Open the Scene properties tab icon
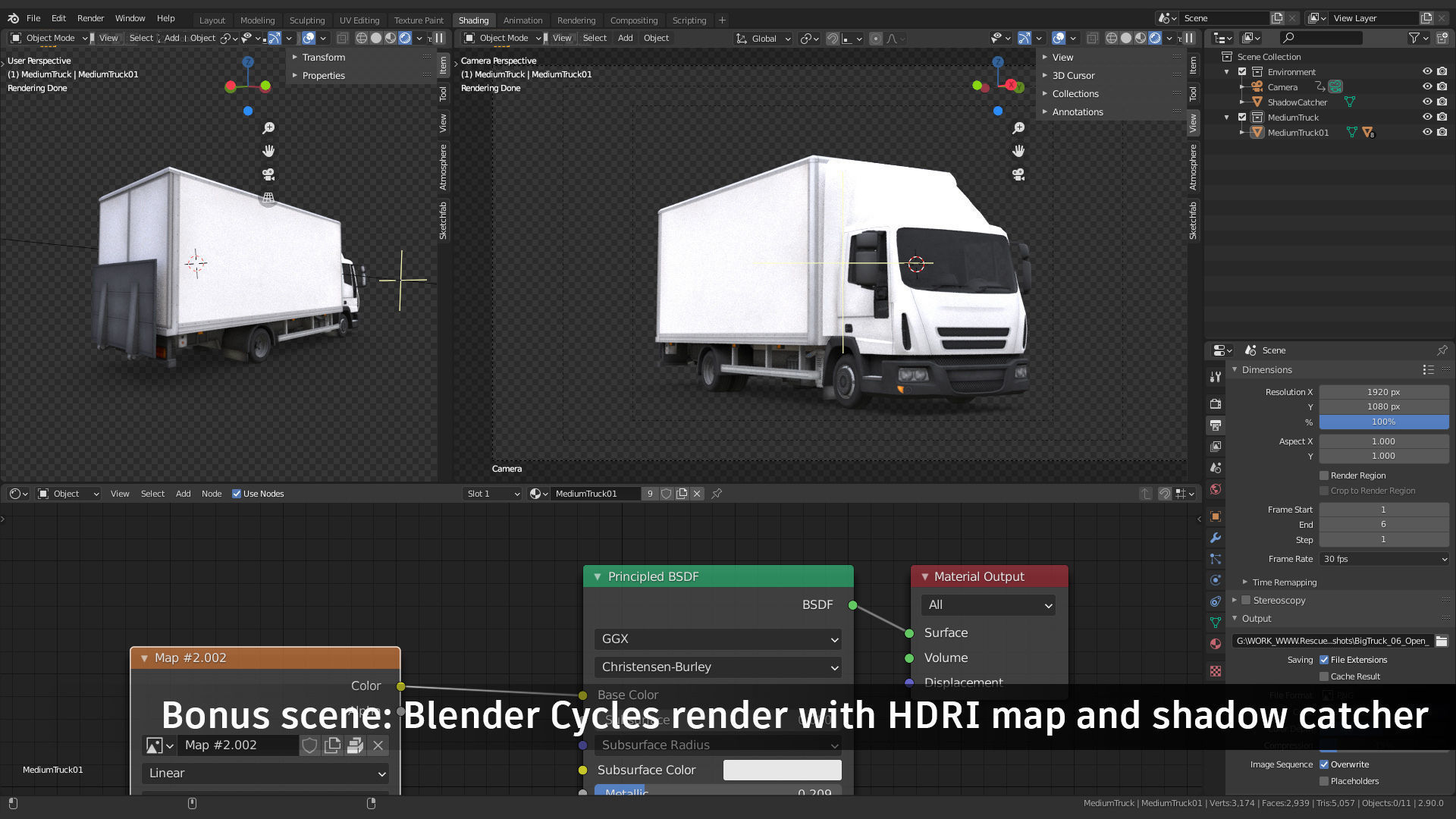 1216,467
